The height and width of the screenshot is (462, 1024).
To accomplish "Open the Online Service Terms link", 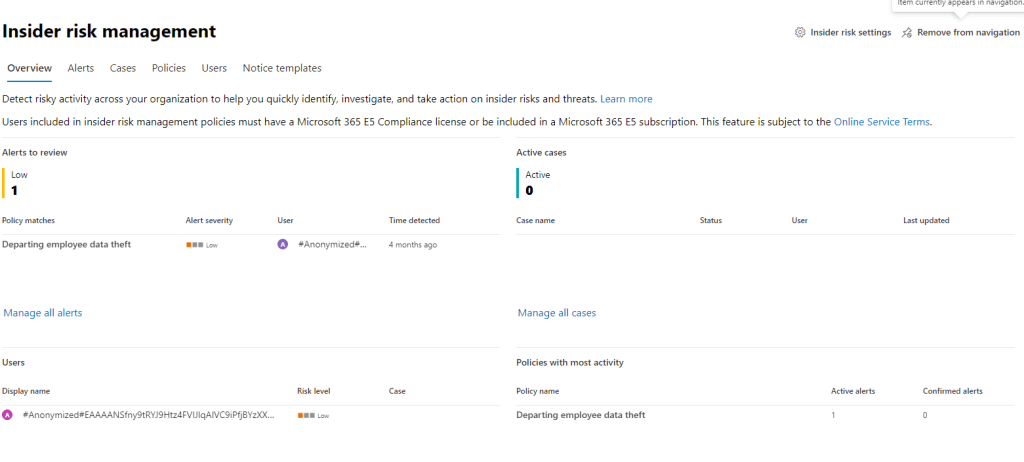I will [x=882, y=122].
